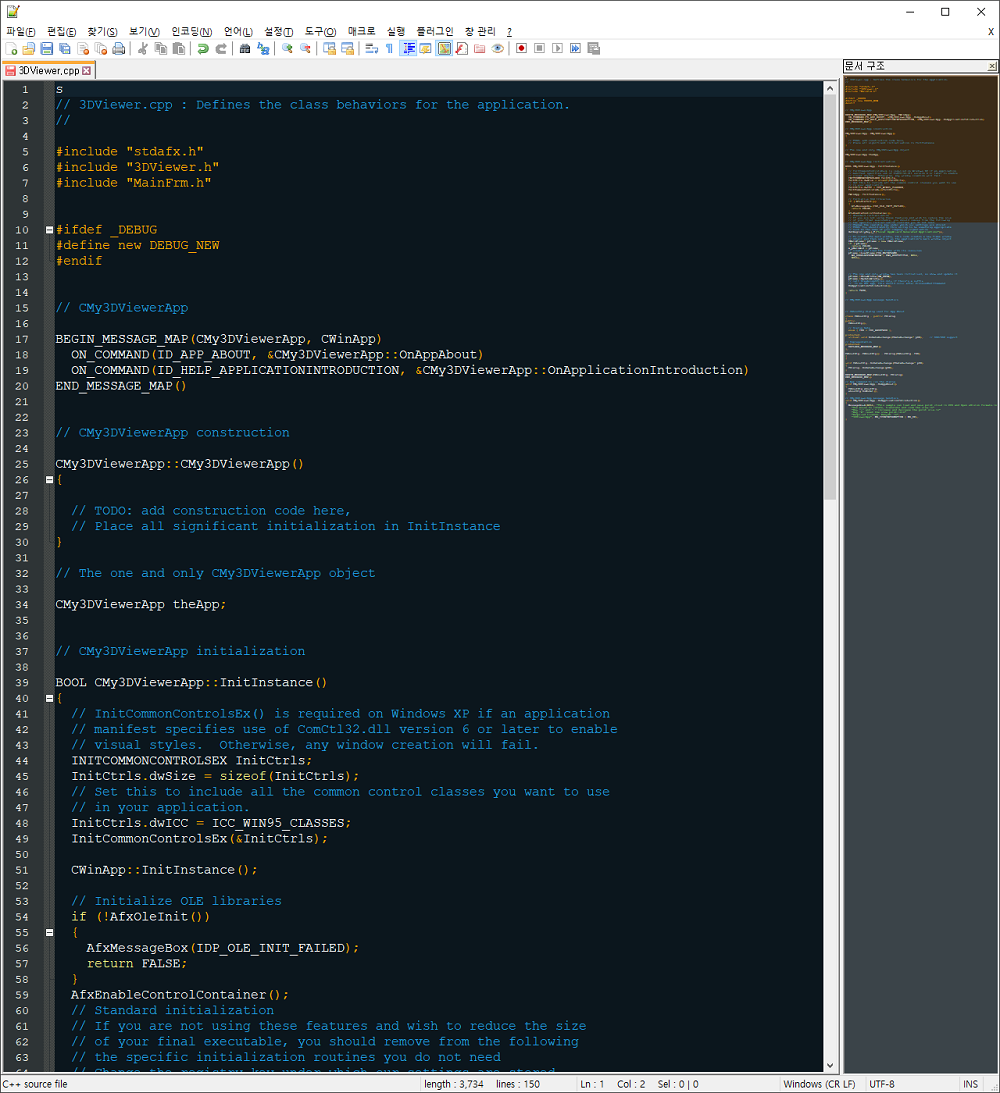Viewport: 1000px width, 1093px height.
Task: Click the highlighted viewport in the document map
Action: (921, 148)
